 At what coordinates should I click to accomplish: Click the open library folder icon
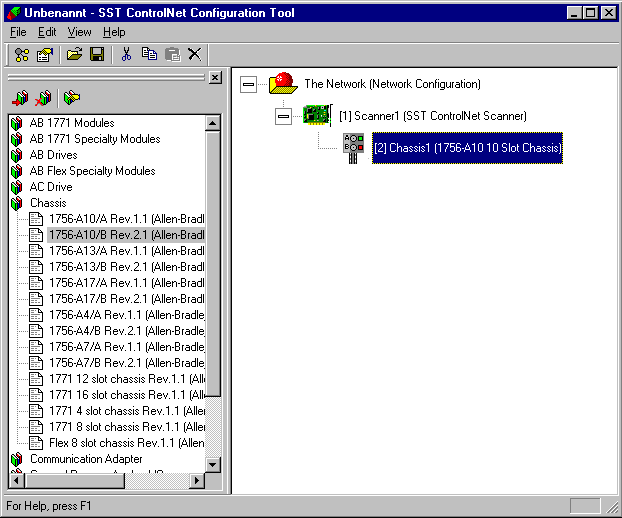[72, 98]
